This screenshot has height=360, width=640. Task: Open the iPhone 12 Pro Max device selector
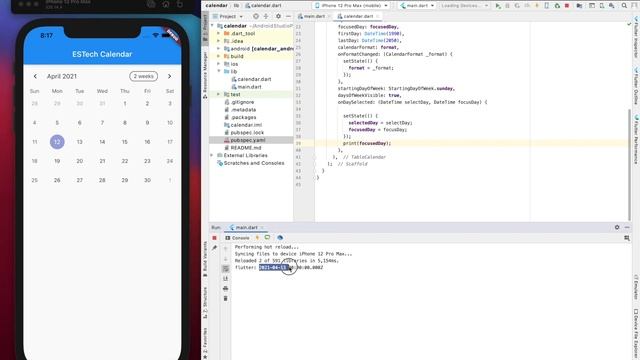coord(351,6)
